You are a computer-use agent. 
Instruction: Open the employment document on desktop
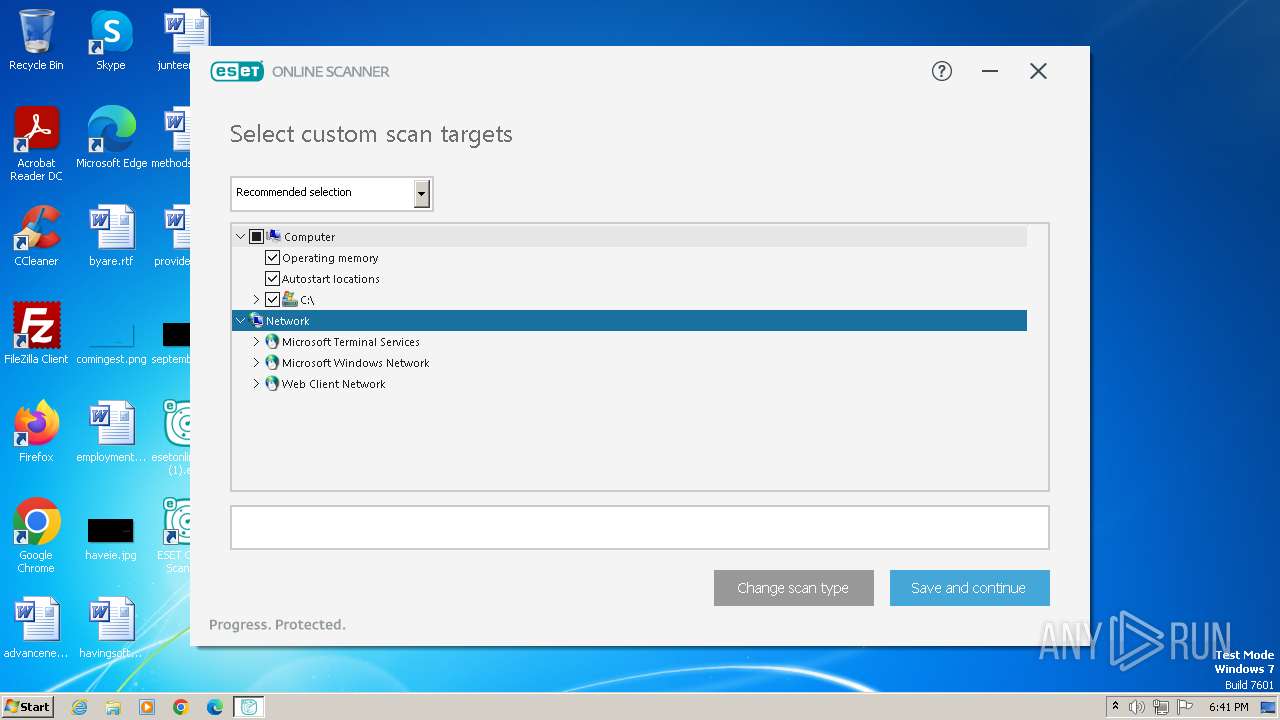click(111, 432)
